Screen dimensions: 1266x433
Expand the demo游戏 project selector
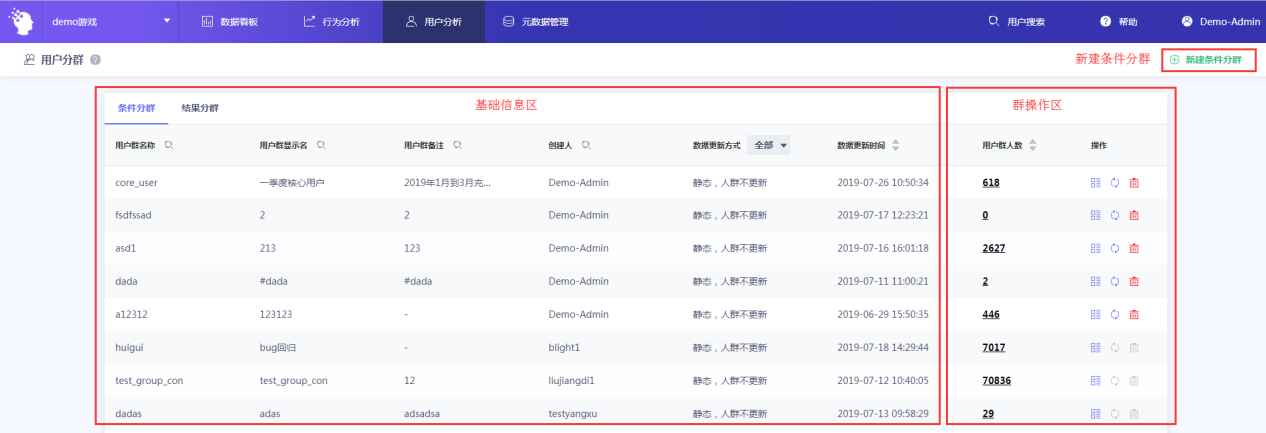click(x=166, y=21)
